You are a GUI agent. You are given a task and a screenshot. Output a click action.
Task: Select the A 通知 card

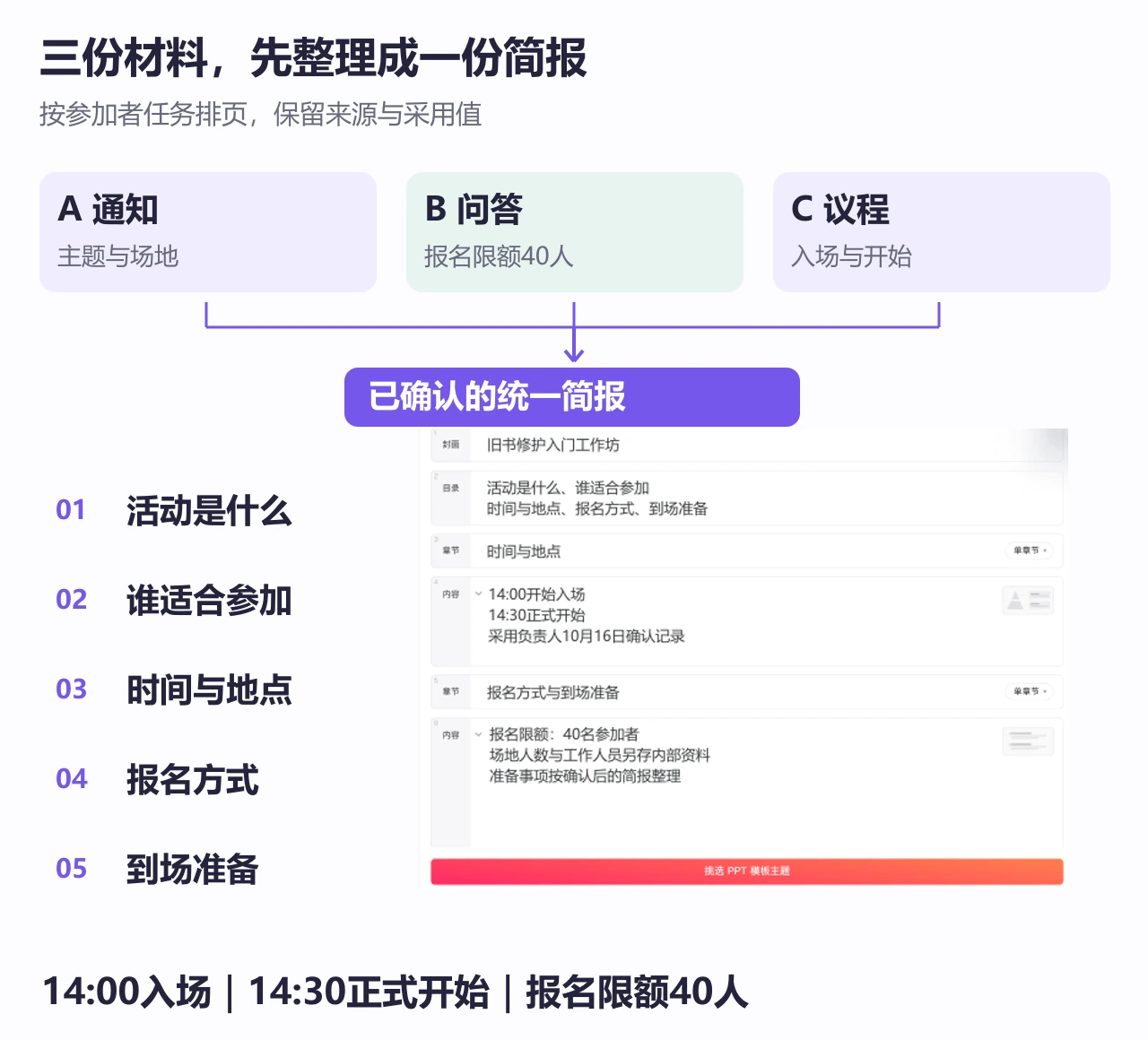tap(208, 232)
